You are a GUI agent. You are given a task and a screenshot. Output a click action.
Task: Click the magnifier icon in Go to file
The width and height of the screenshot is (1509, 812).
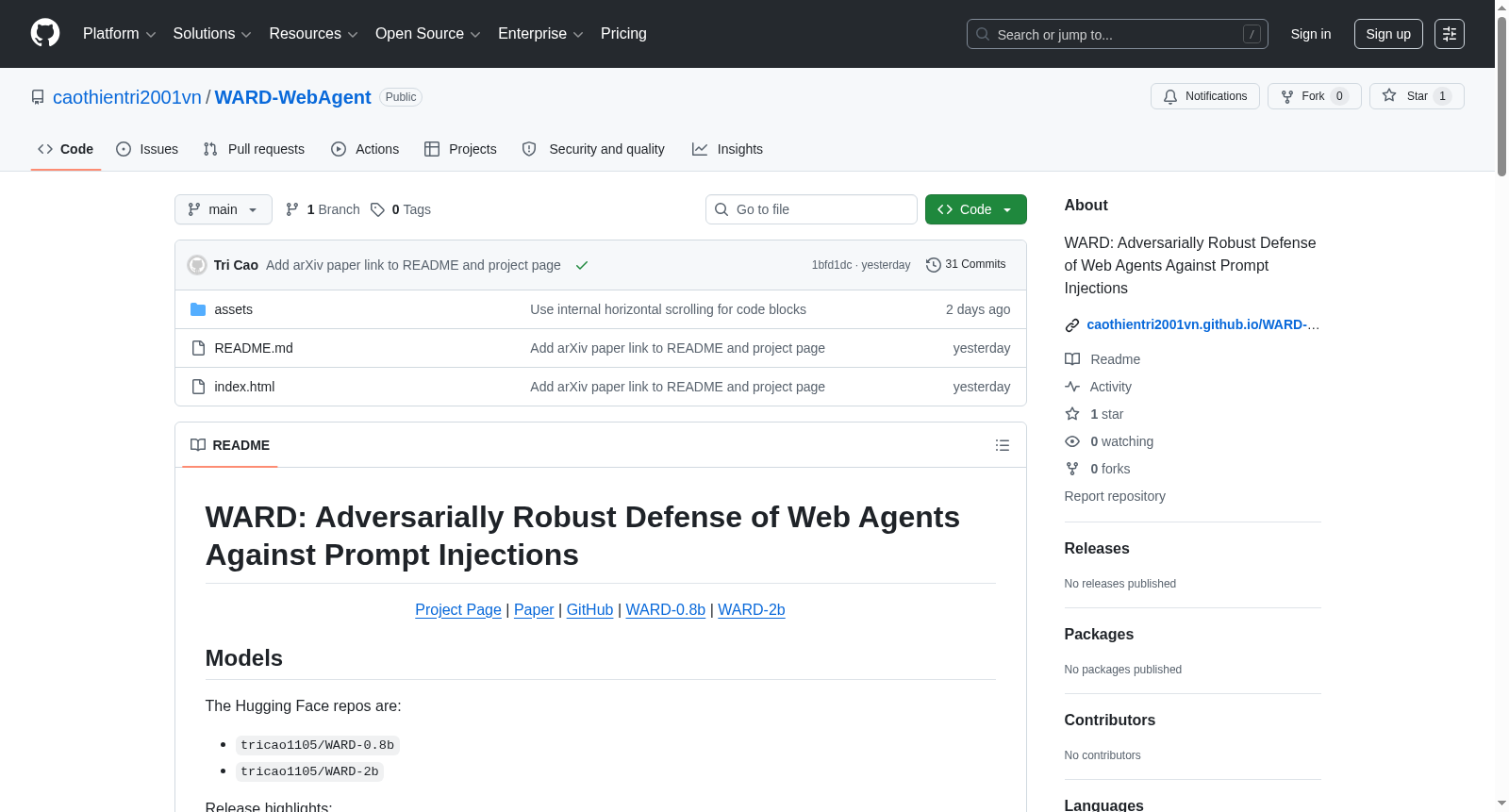pos(721,209)
